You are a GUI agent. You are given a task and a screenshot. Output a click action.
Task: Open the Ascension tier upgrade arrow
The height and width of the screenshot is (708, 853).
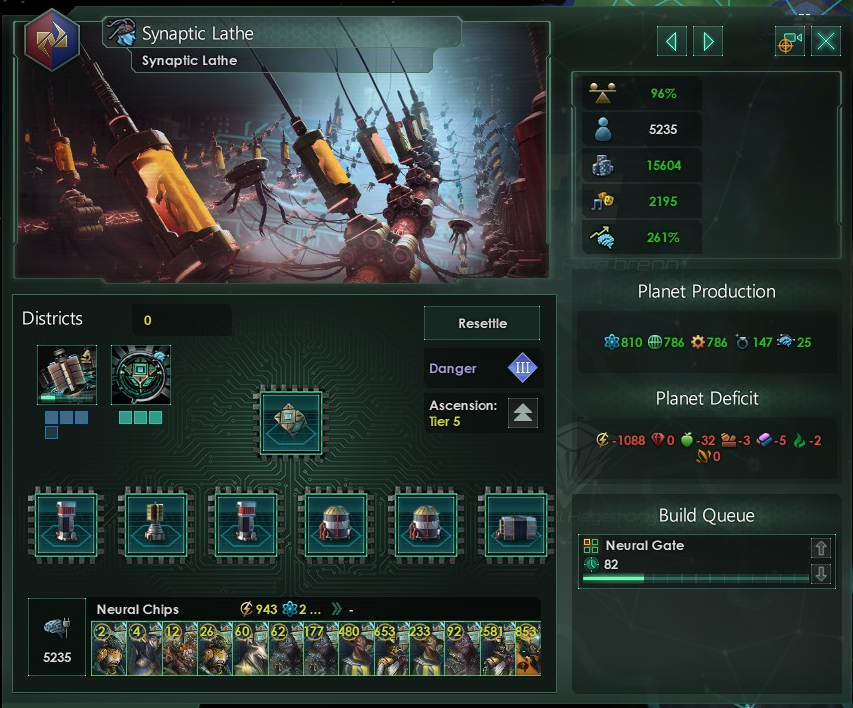click(x=522, y=413)
